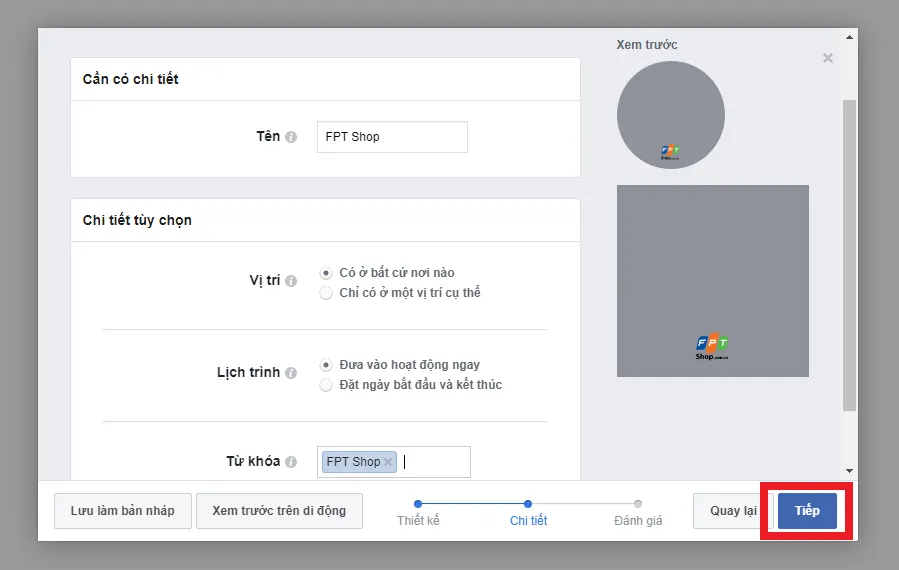Click the 'Chi tiết tùy chọn' heading
Viewport: 899px width, 570px height.
[137, 220]
